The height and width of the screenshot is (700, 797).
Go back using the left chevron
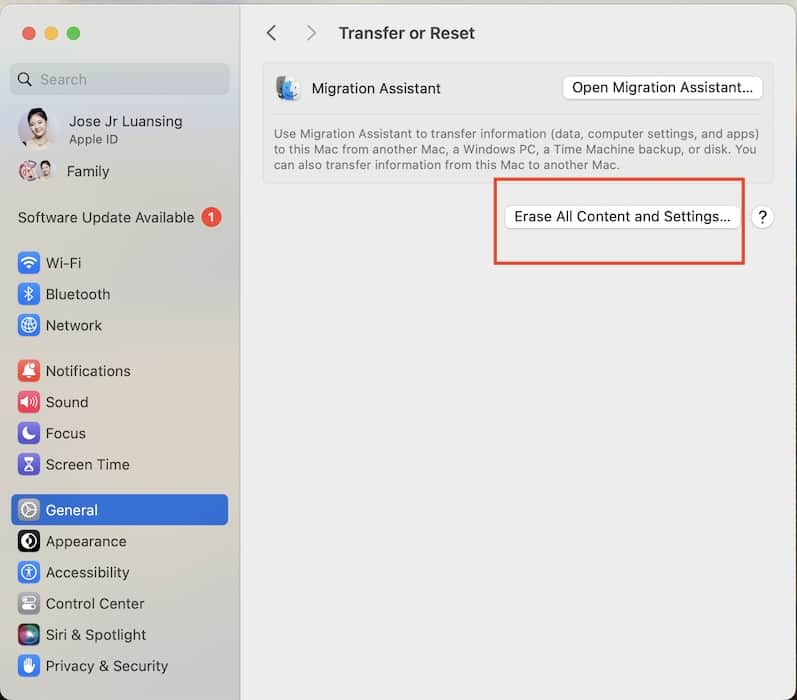click(271, 33)
